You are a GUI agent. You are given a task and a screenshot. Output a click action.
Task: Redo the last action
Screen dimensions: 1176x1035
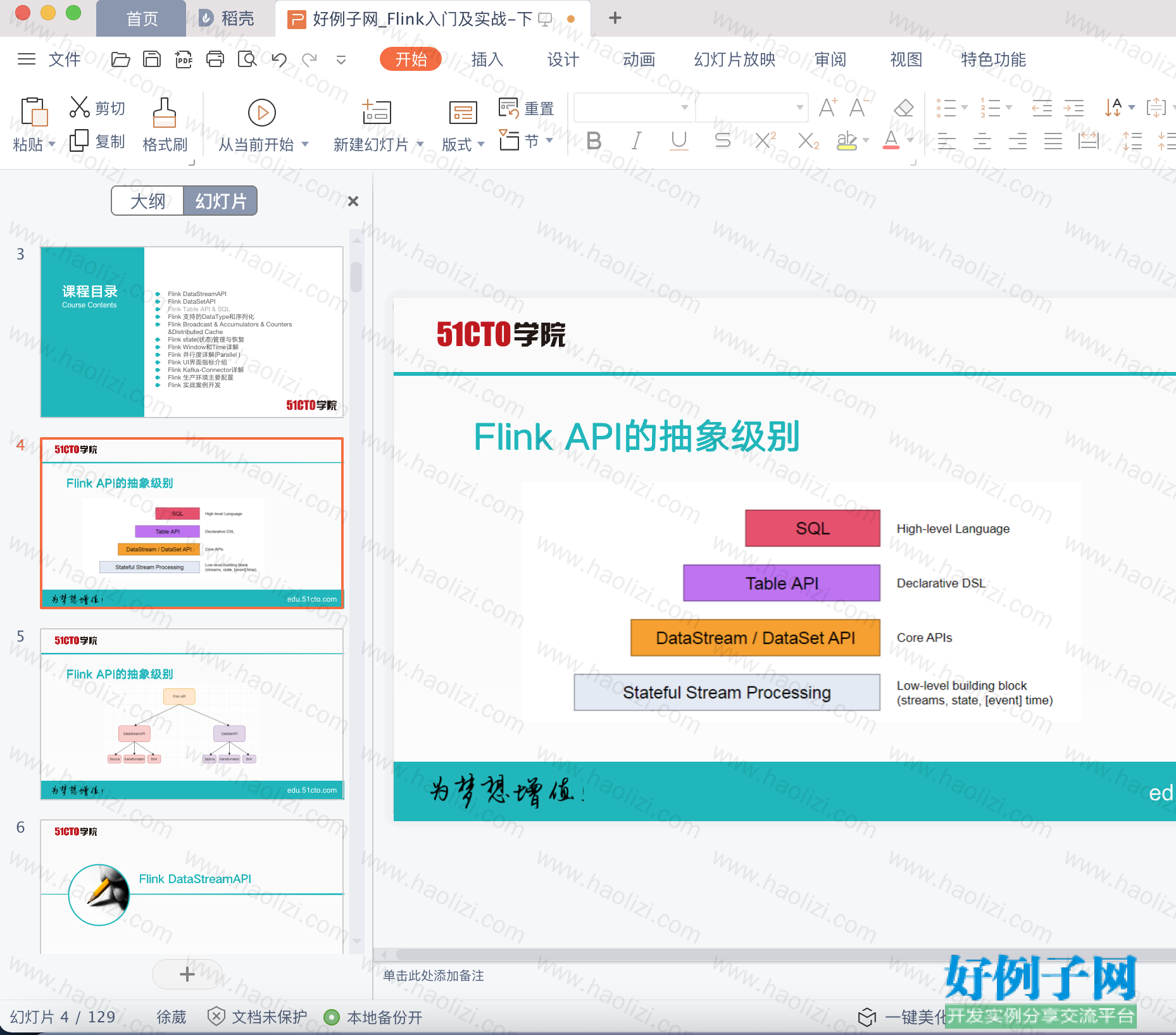310,59
